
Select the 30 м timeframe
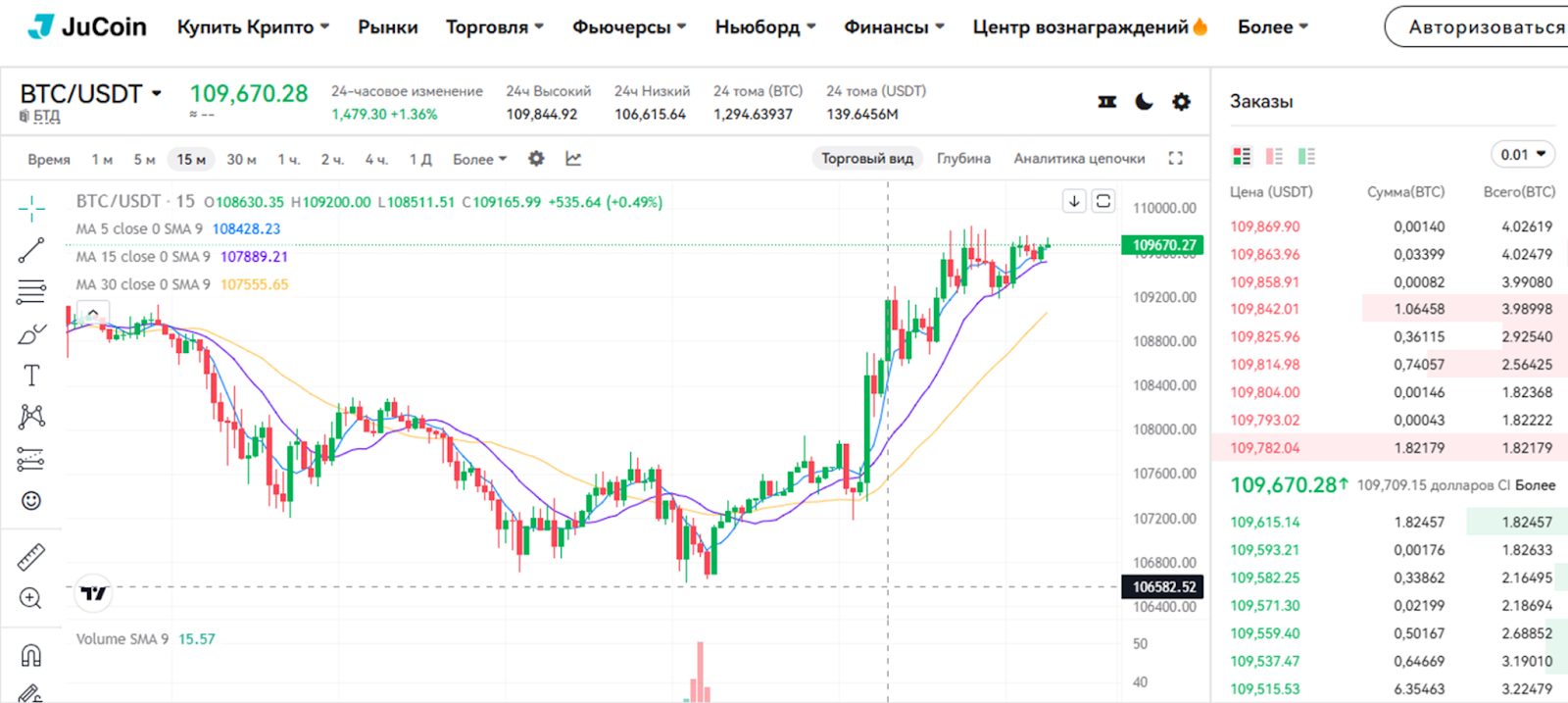[x=241, y=159]
